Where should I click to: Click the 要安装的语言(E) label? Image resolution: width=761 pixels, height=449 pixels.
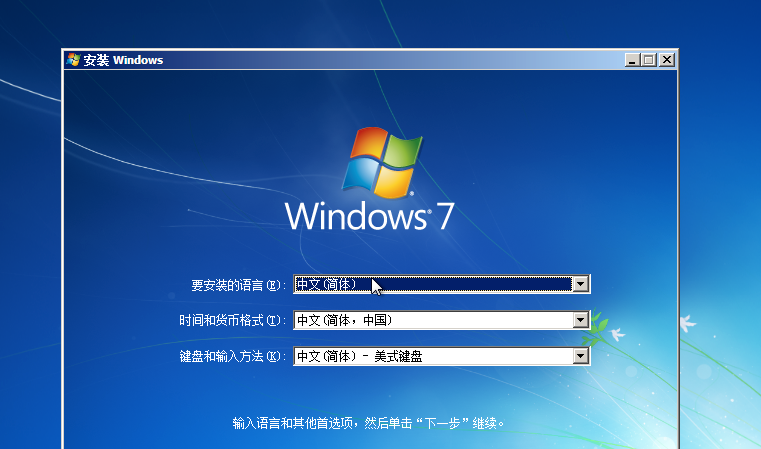(238, 285)
